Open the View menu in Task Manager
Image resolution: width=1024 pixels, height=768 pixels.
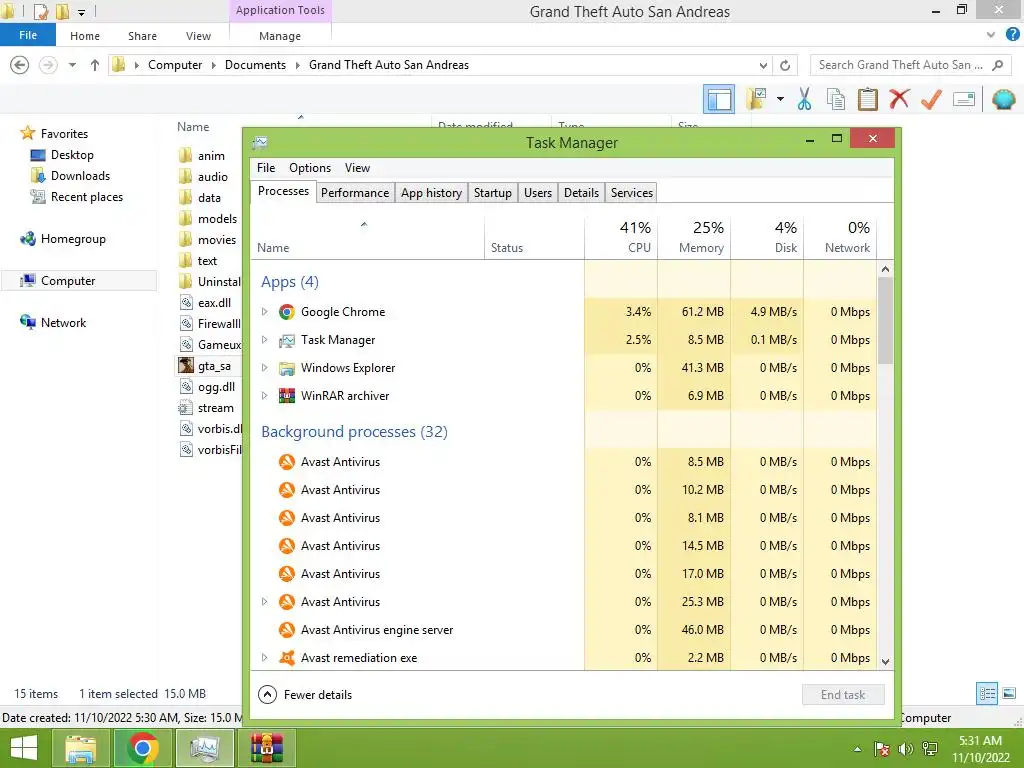[357, 168]
